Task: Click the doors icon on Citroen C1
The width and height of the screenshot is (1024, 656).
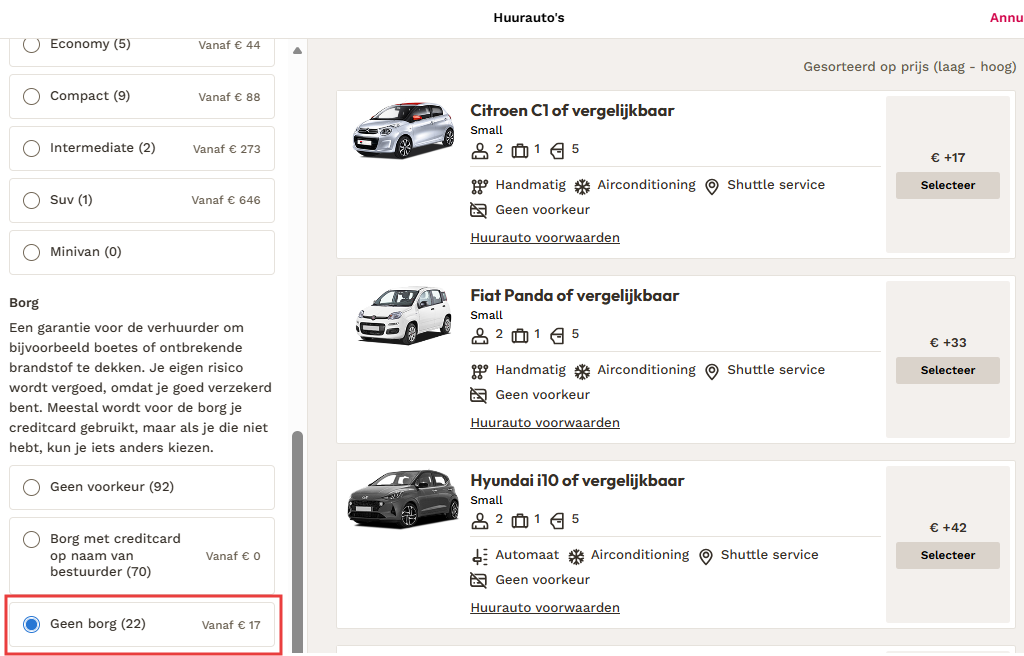Action: pos(557,151)
